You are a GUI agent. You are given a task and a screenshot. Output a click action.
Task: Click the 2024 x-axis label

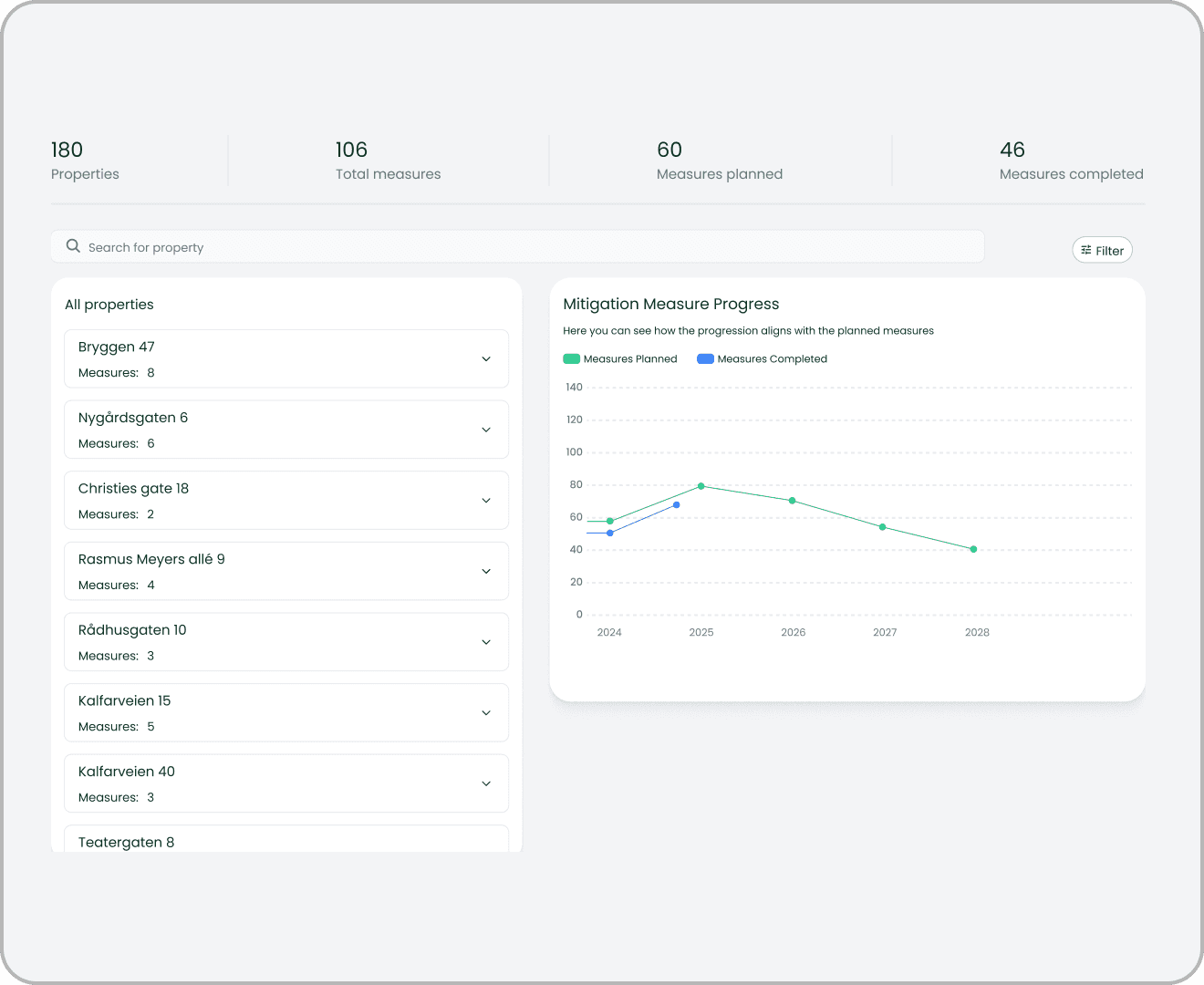pyautogui.click(x=609, y=632)
